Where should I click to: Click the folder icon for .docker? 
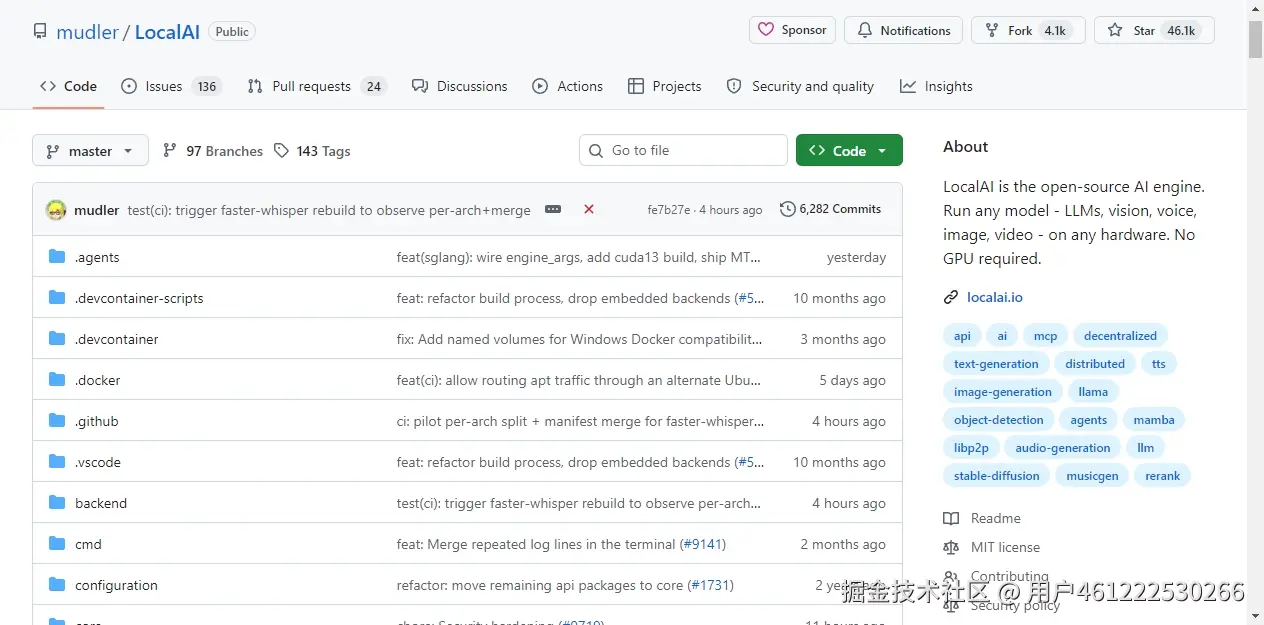(x=57, y=380)
